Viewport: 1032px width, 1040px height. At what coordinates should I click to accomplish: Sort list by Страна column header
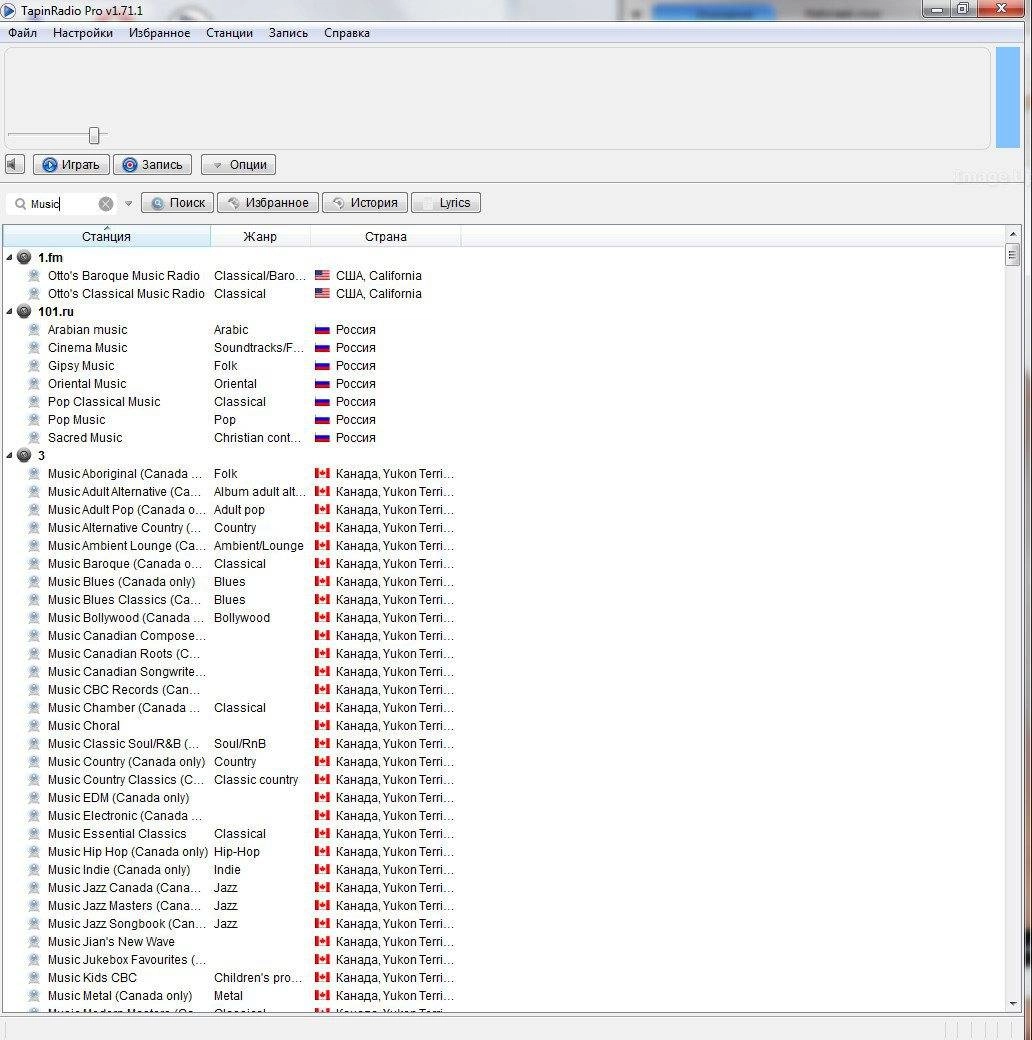pyautogui.click(x=385, y=236)
